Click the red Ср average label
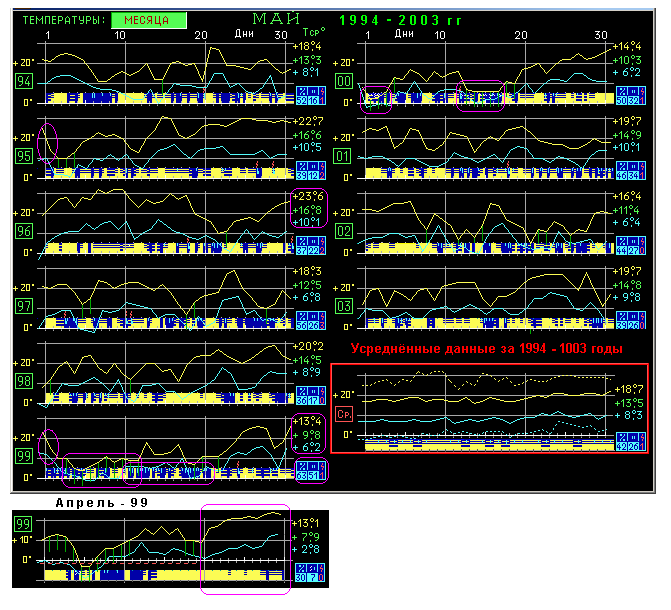Screen dimensions: 671x610 pyautogui.click(x=345, y=414)
